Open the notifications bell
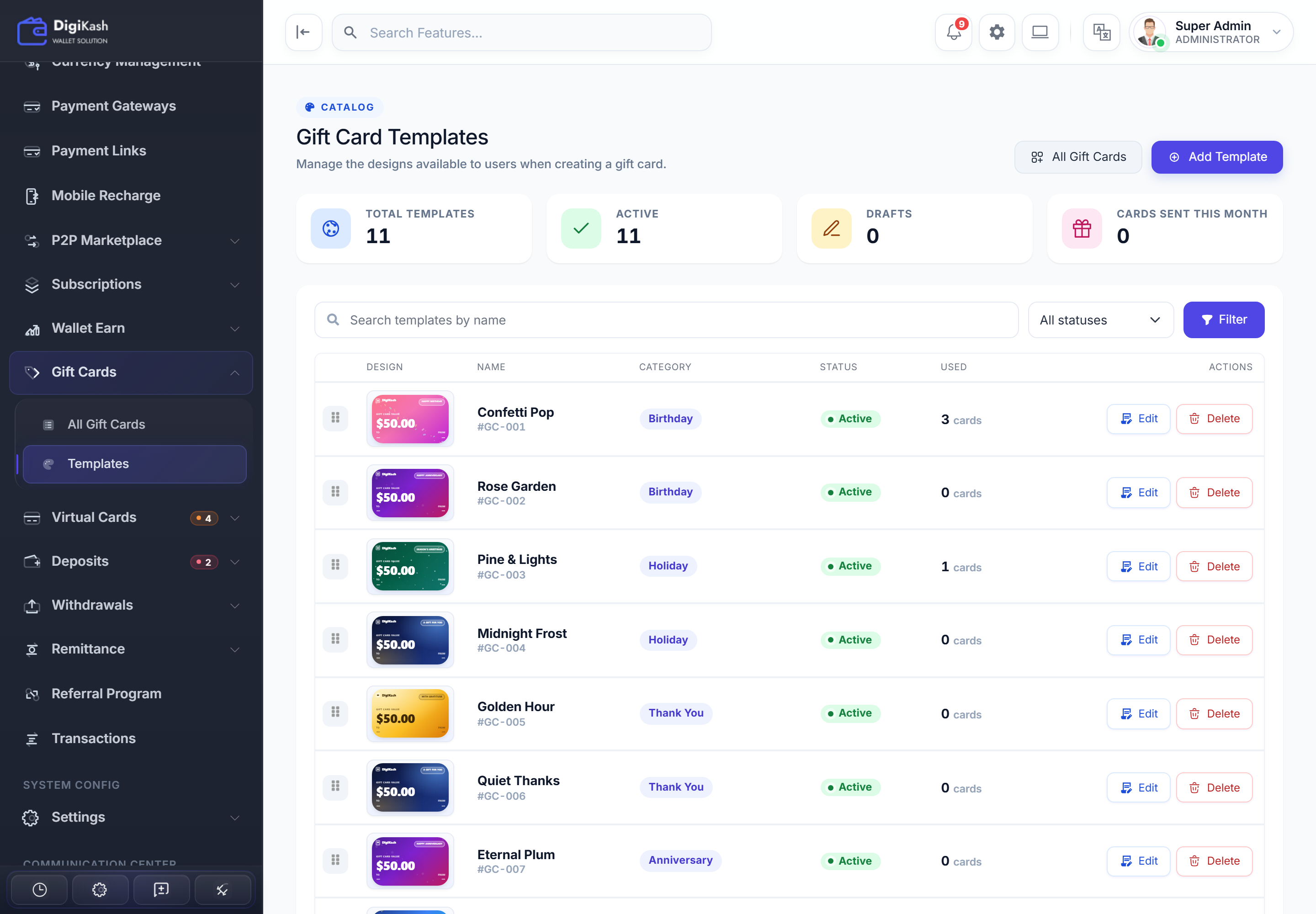1316x914 pixels. pos(954,32)
